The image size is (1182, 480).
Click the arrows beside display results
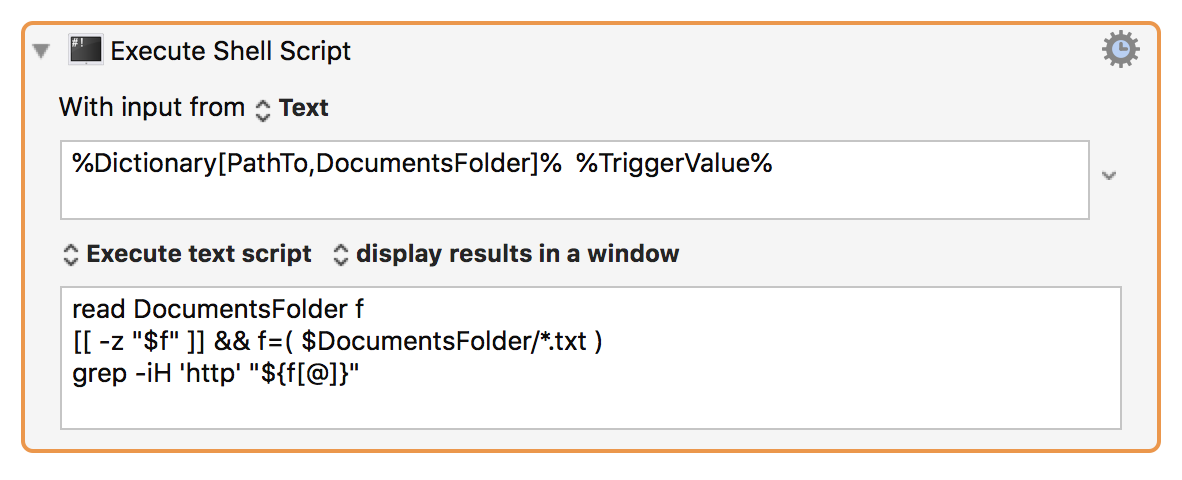tap(340, 254)
